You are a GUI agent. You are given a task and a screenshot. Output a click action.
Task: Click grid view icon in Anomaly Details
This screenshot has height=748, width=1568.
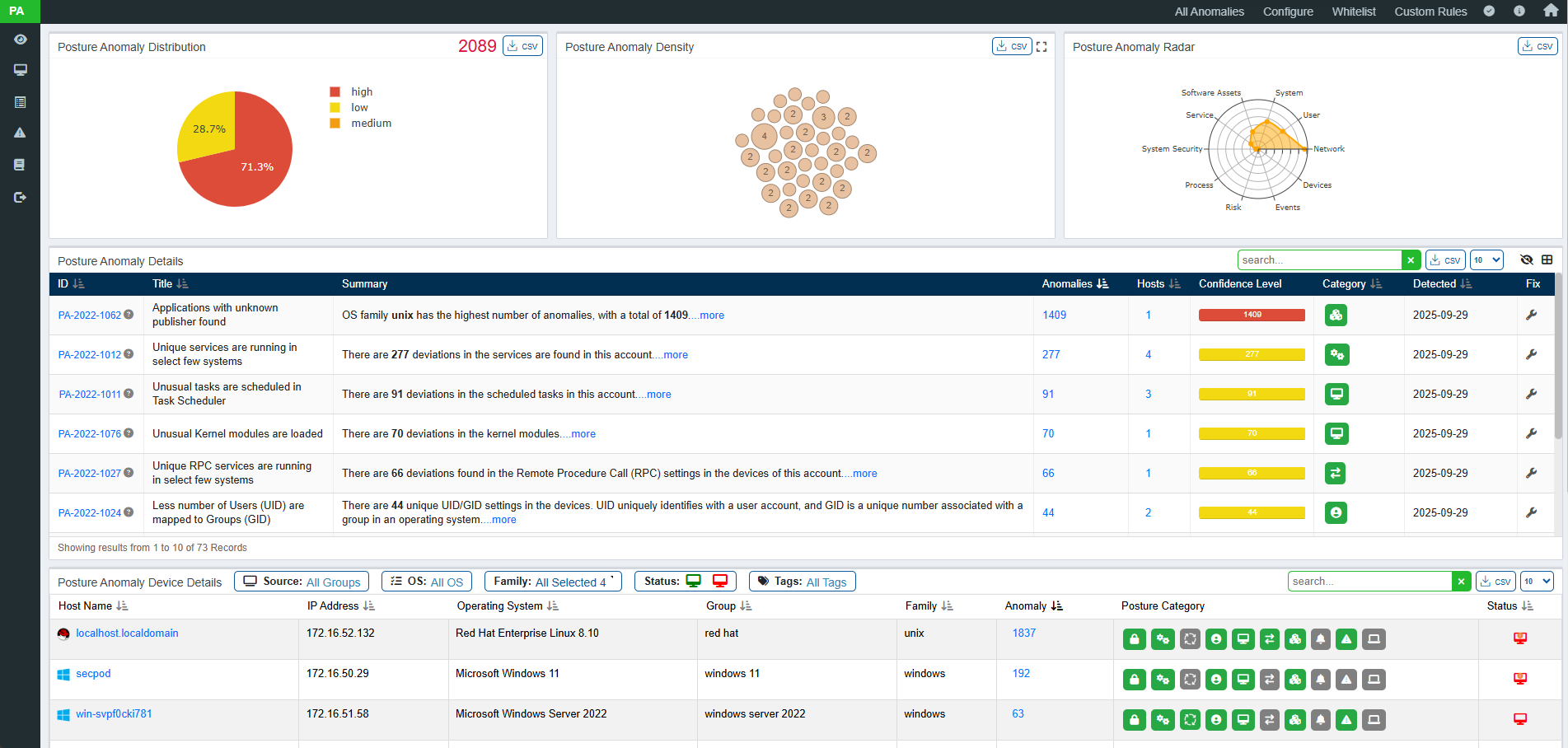pos(1547,259)
